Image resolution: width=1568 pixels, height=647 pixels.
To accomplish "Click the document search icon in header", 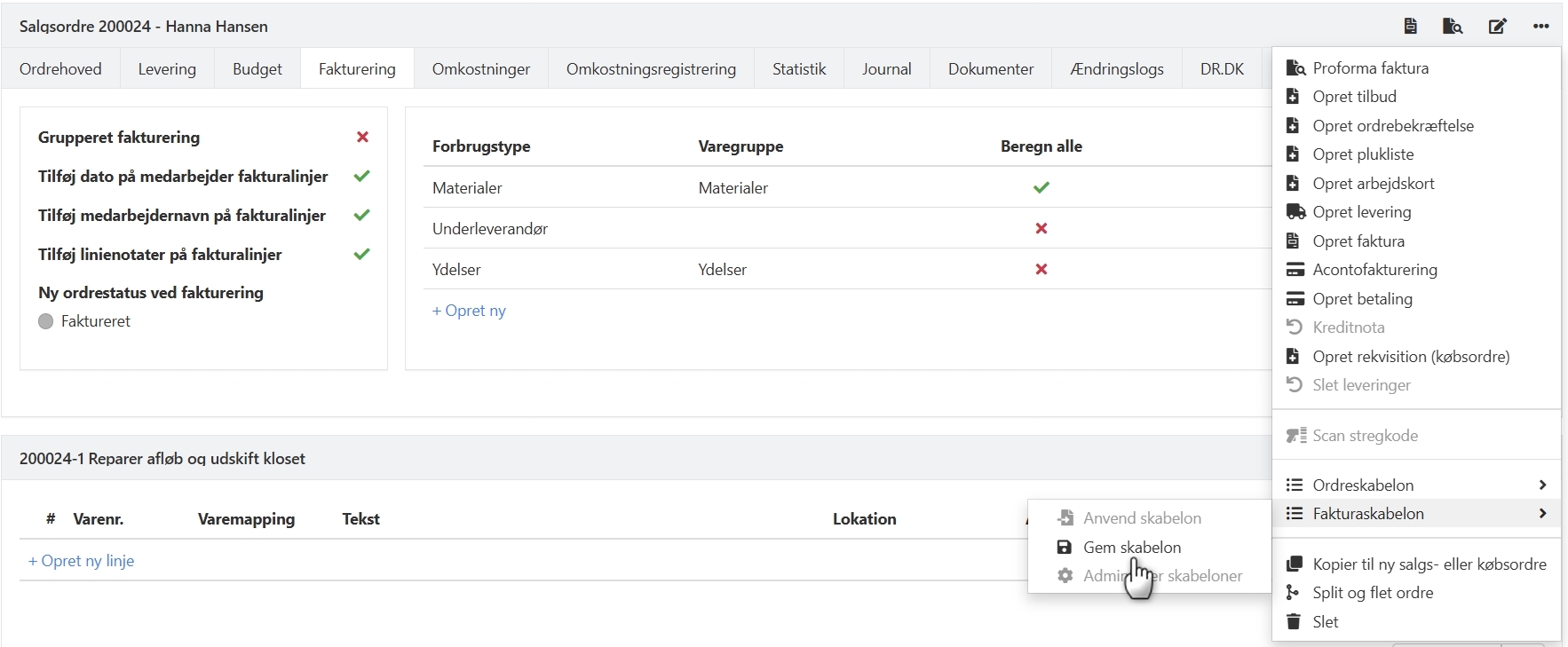I will (x=1453, y=26).
